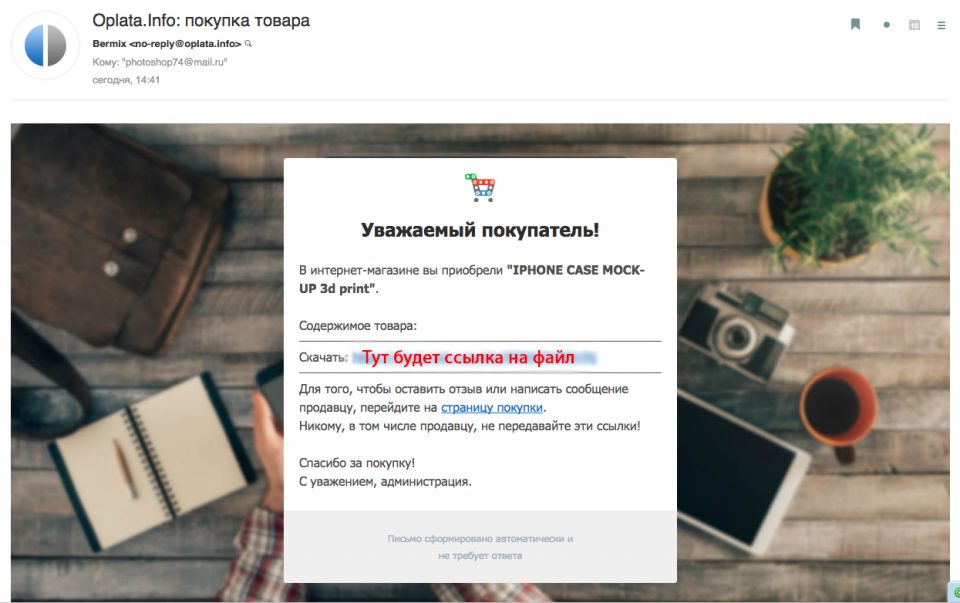Click the magnifier icon next to sender address
This screenshot has width=960, height=603.
pos(248,43)
